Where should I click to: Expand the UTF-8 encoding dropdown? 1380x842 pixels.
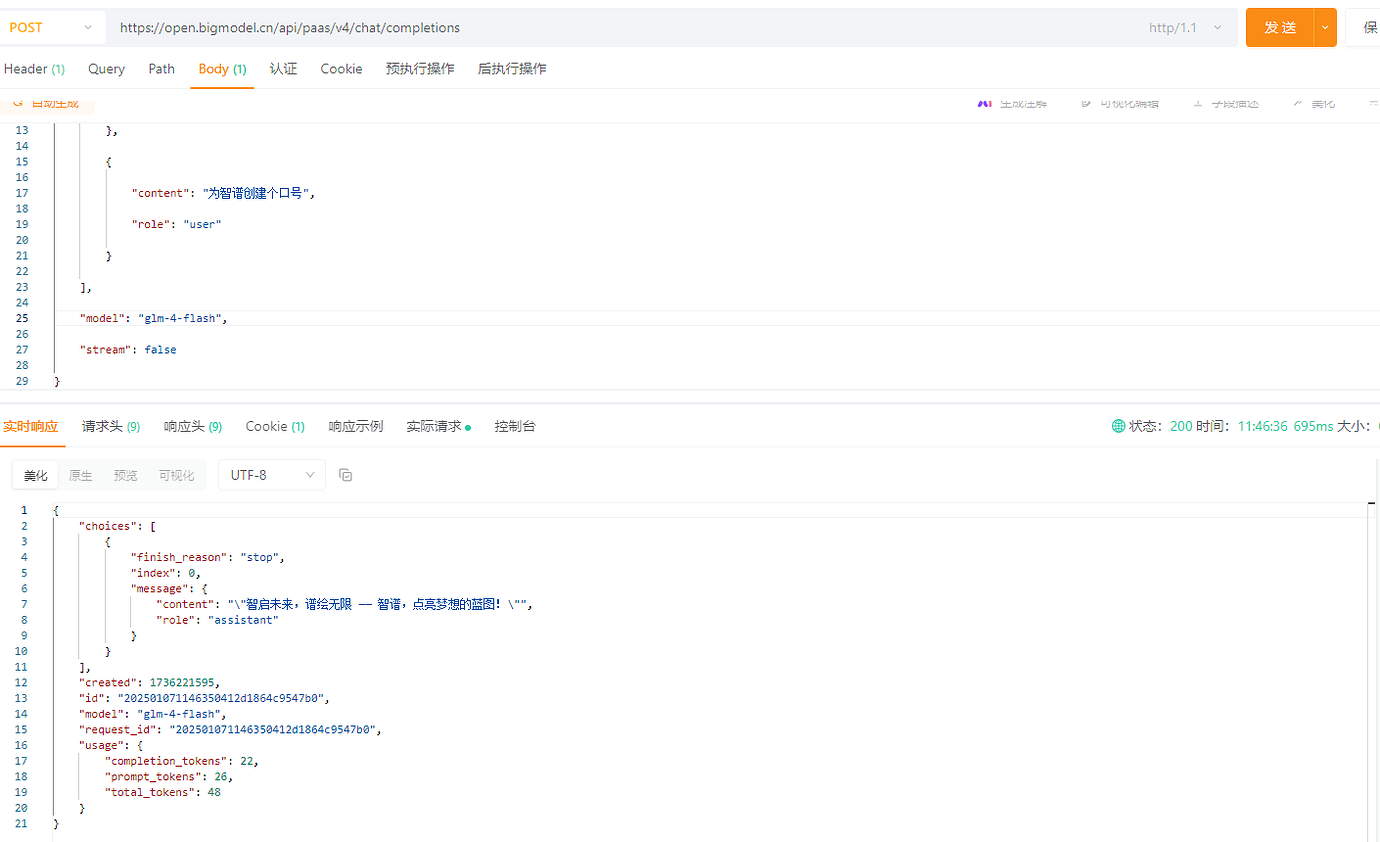pyautogui.click(x=272, y=475)
